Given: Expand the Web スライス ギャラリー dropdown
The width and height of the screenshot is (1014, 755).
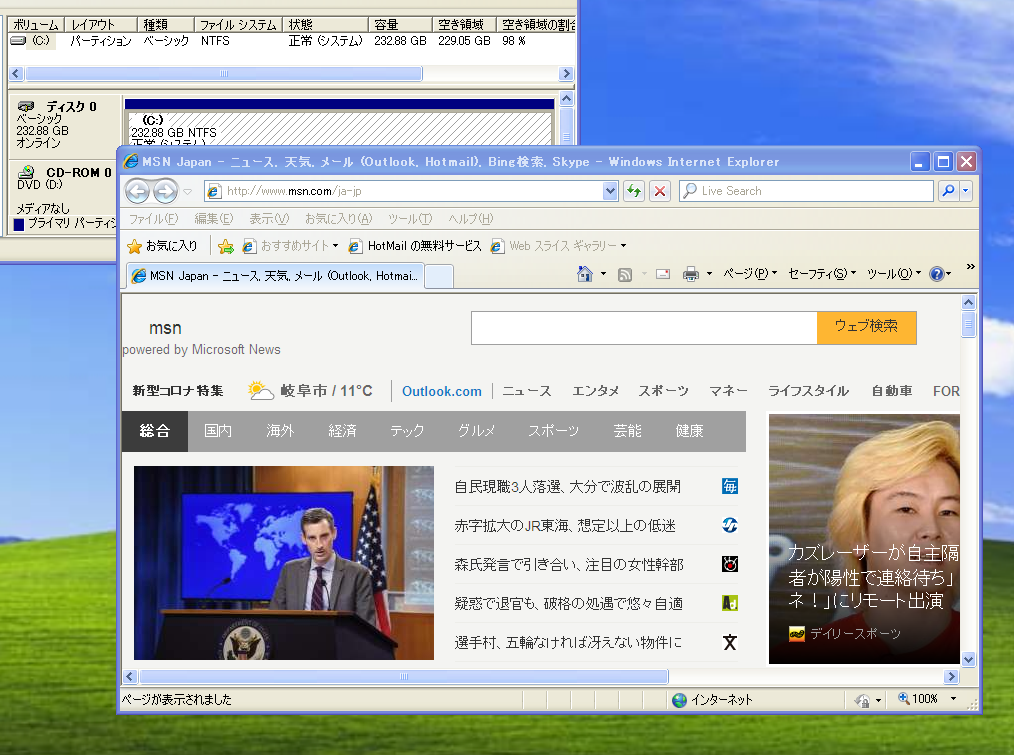Looking at the screenshot, I should click(x=623, y=246).
